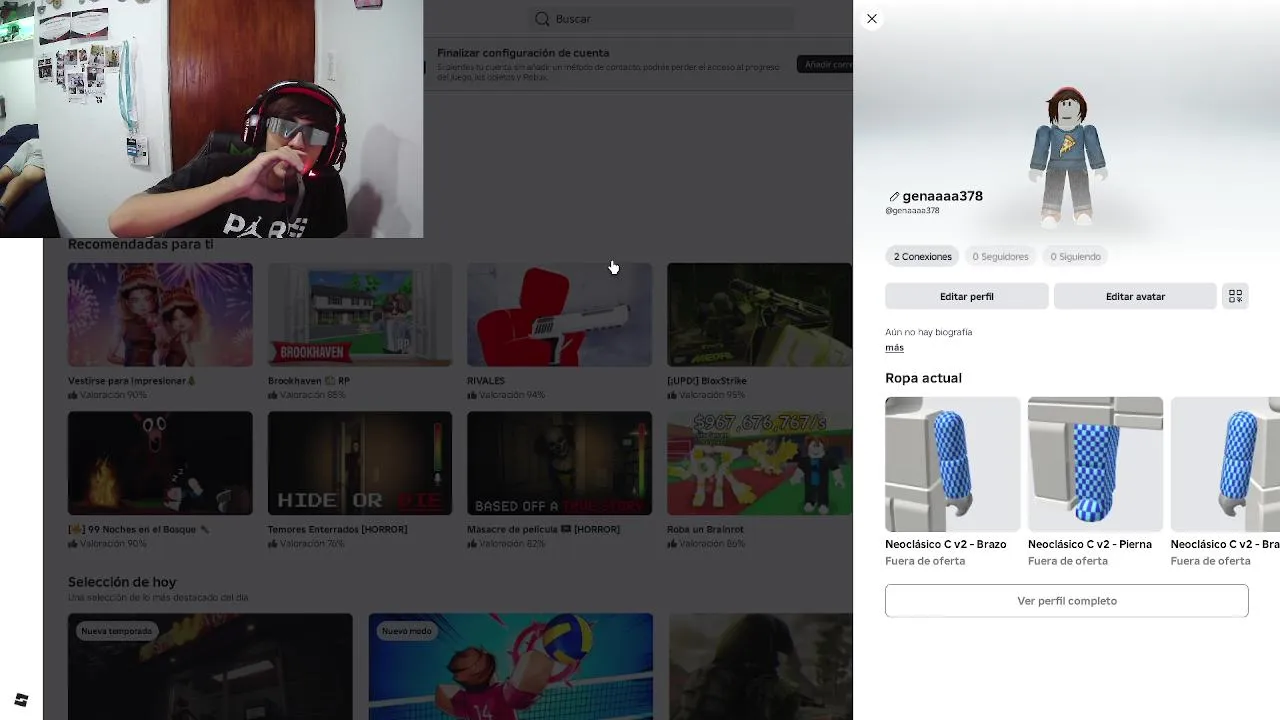Viewport: 1280px width, 720px height.
Task: Open the Nuevo modo volleyball card
Action: [510, 666]
